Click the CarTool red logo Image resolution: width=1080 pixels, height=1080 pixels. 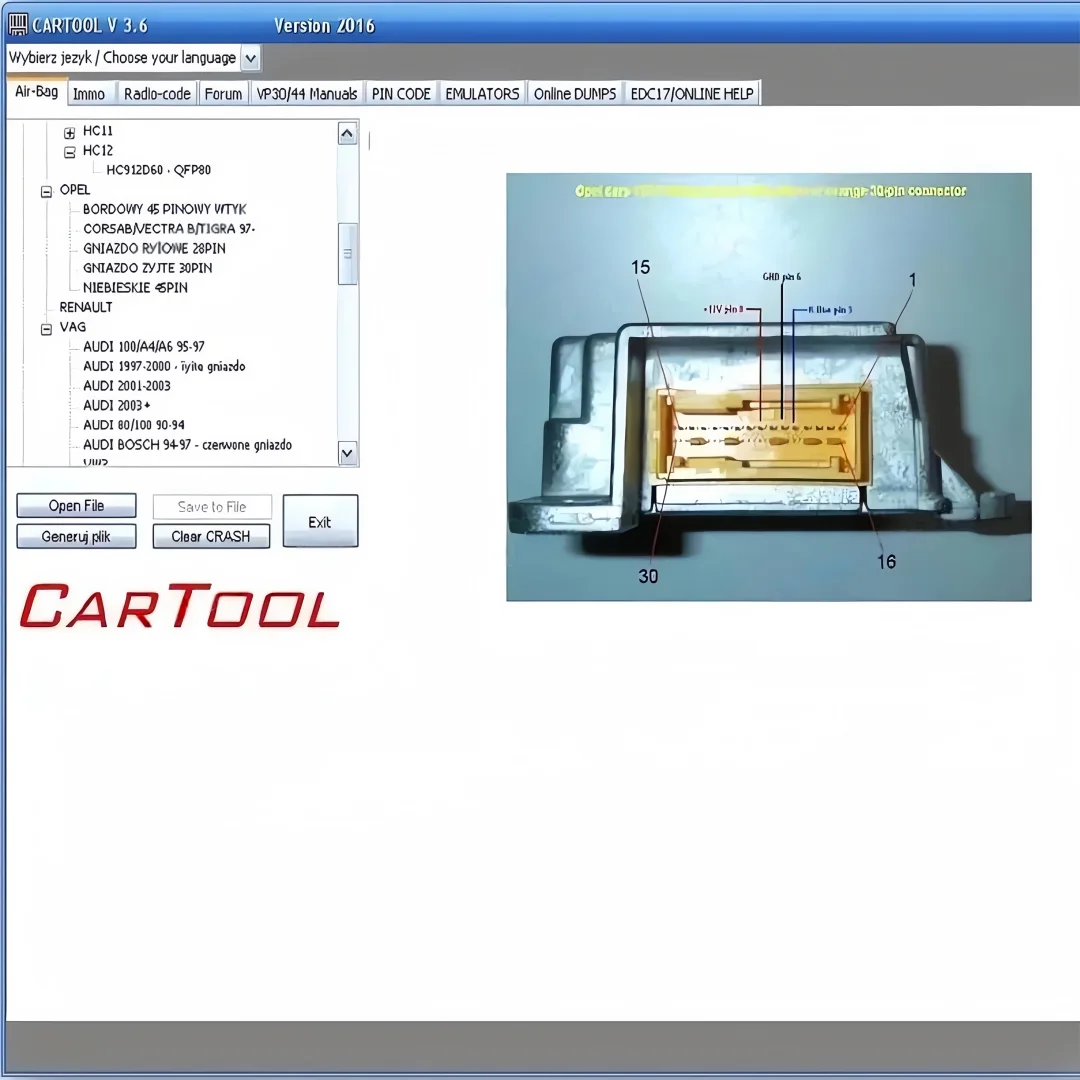[180, 606]
